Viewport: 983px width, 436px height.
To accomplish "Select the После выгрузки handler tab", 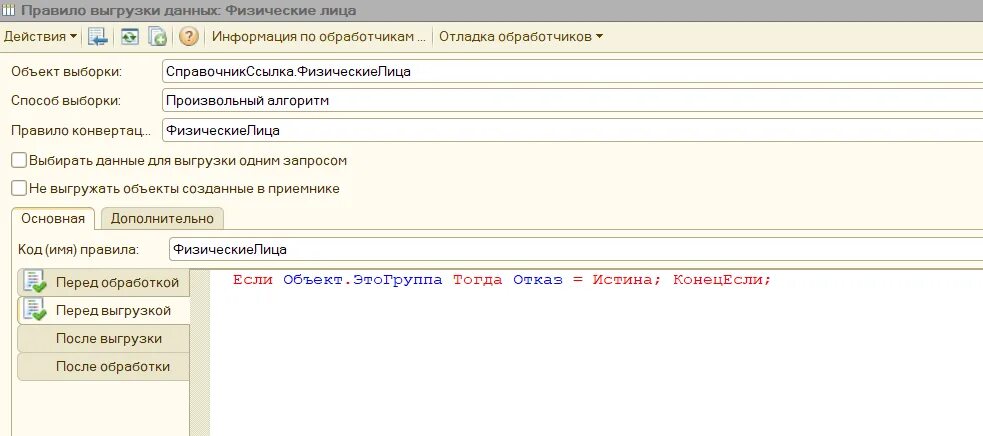I will point(103,339).
